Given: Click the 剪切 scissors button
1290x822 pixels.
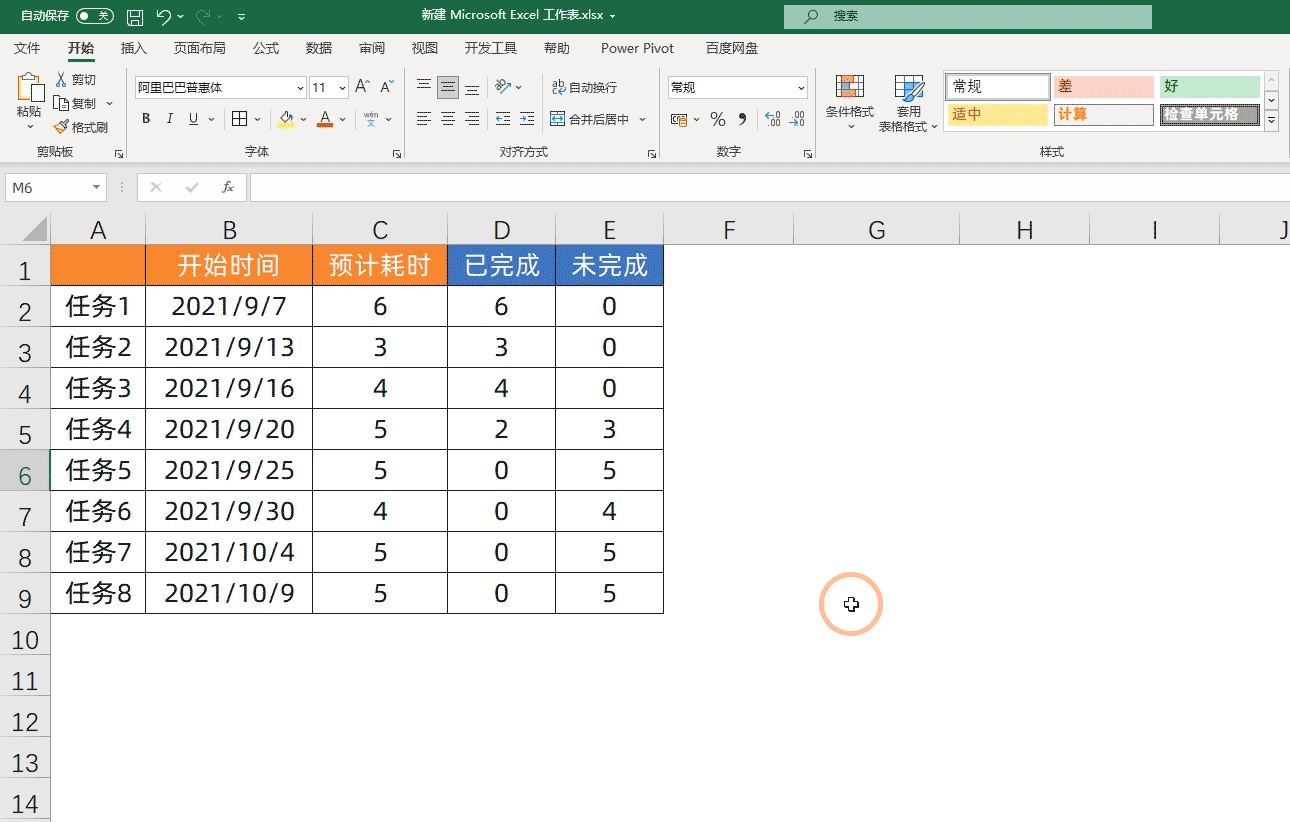Looking at the screenshot, I should (x=76, y=80).
